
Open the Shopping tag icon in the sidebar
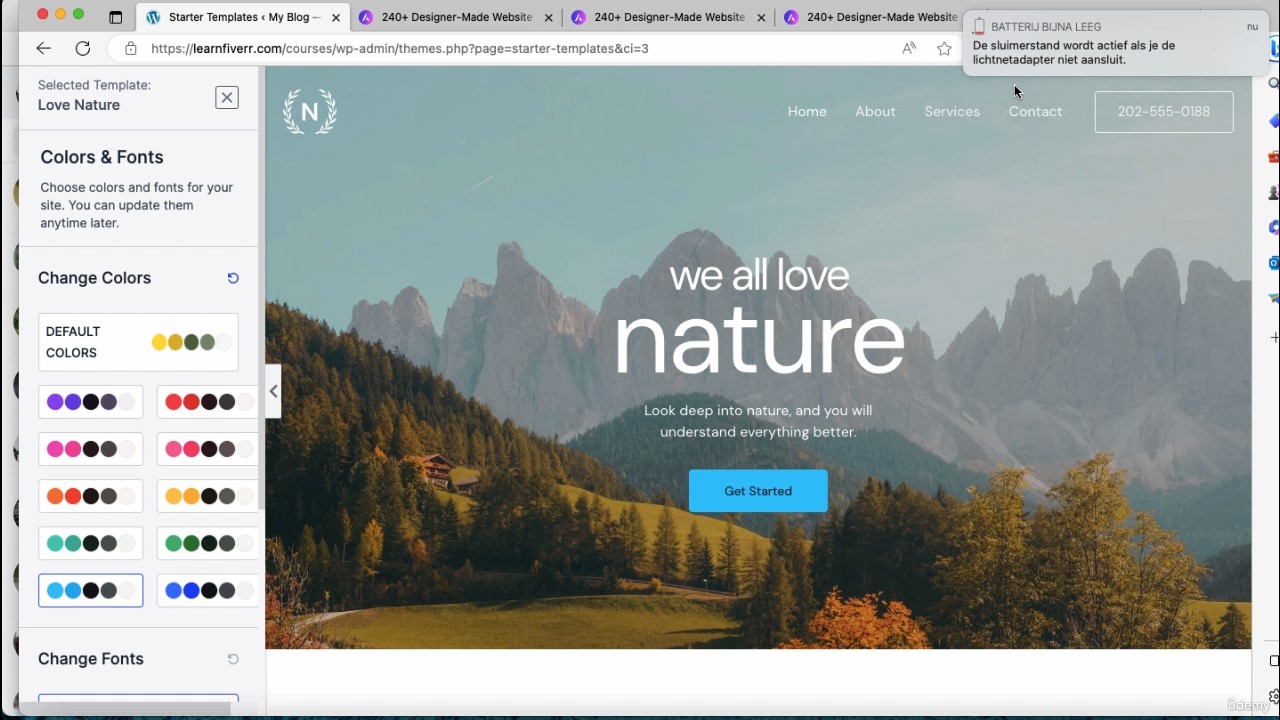pyautogui.click(x=1274, y=121)
